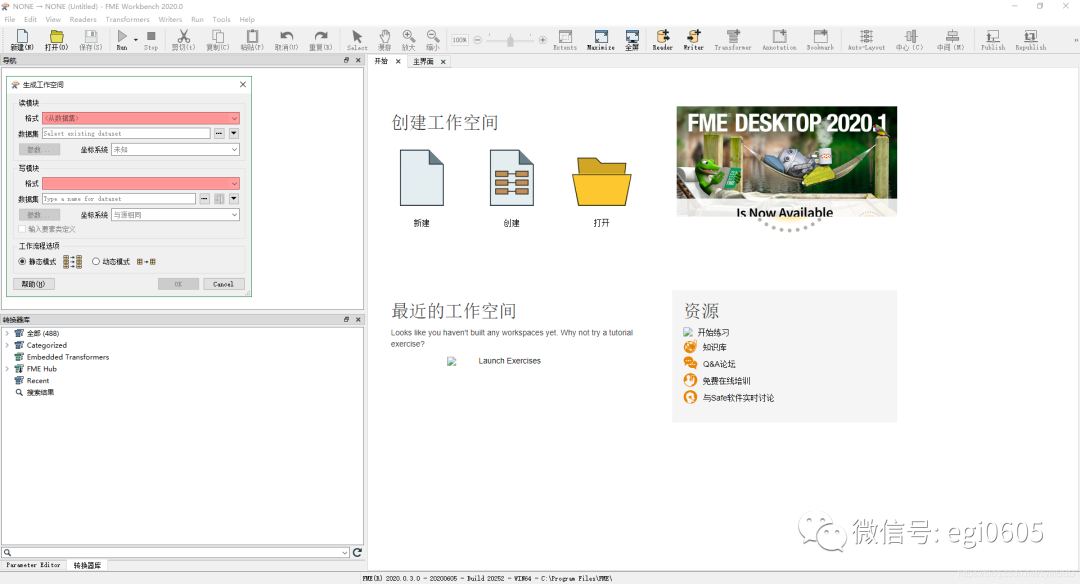Click Cancel in the 生成工作空间 dialog
Image resolution: width=1080 pixels, height=584 pixels.
223,284
